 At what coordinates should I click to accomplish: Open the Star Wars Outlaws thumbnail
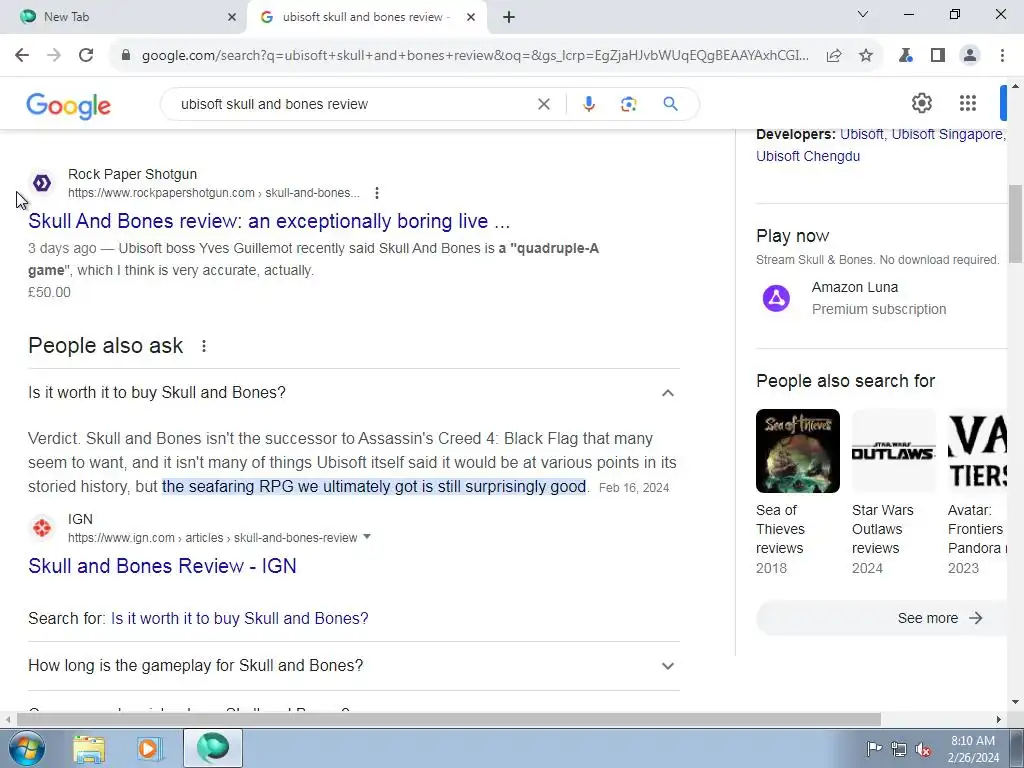(x=893, y=451)
